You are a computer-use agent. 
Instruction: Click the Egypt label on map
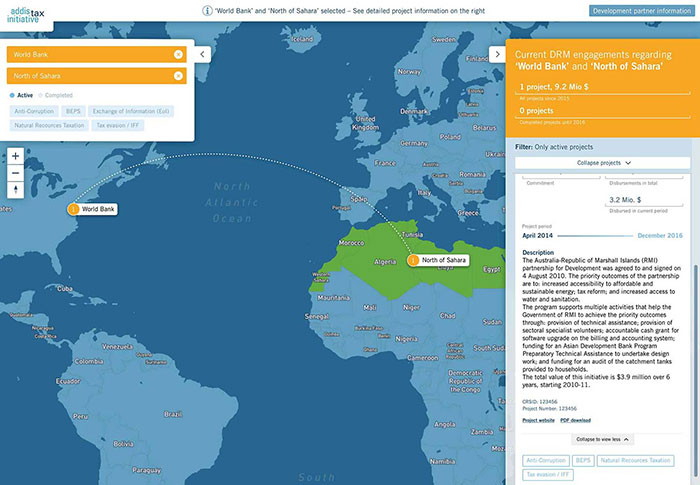tap(492, 269)
